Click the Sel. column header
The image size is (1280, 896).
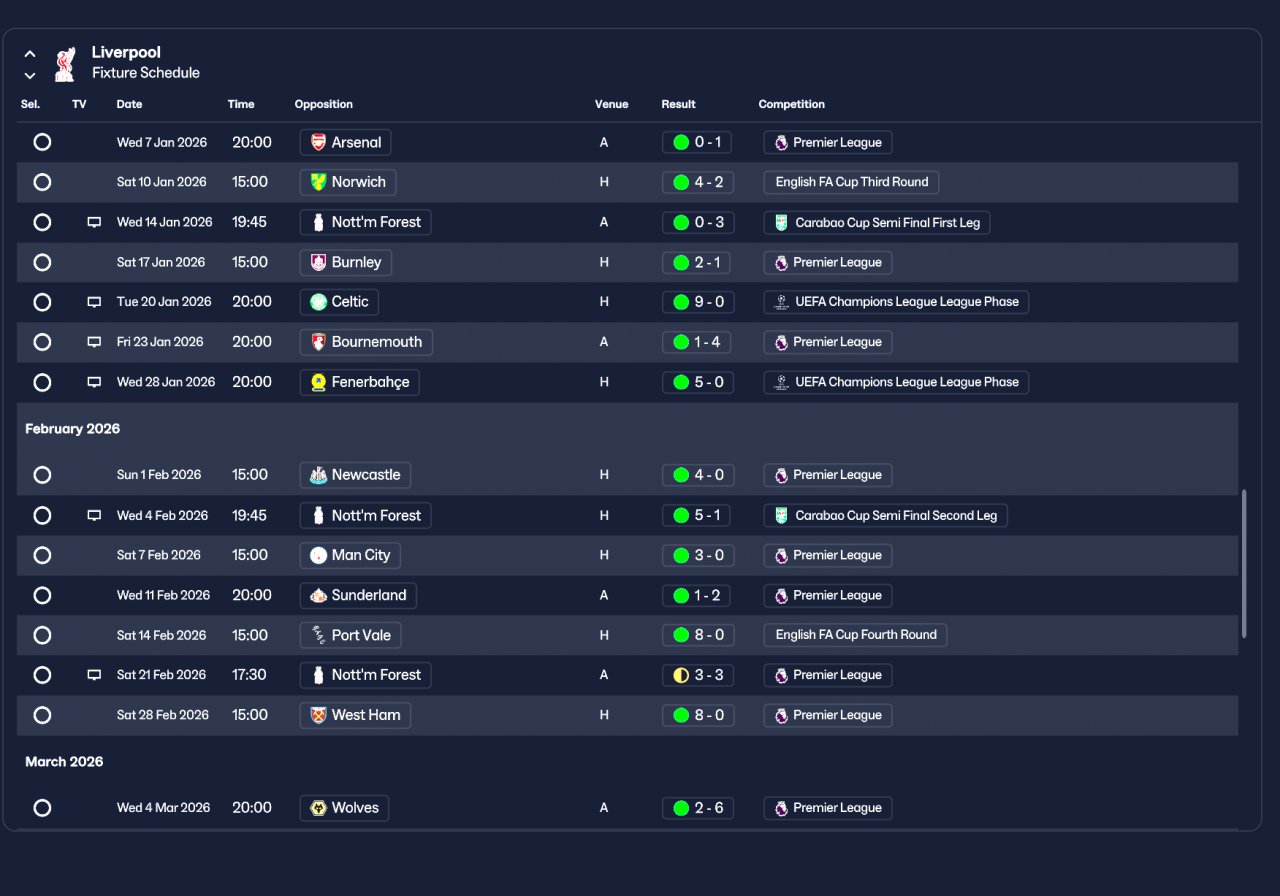30,104
